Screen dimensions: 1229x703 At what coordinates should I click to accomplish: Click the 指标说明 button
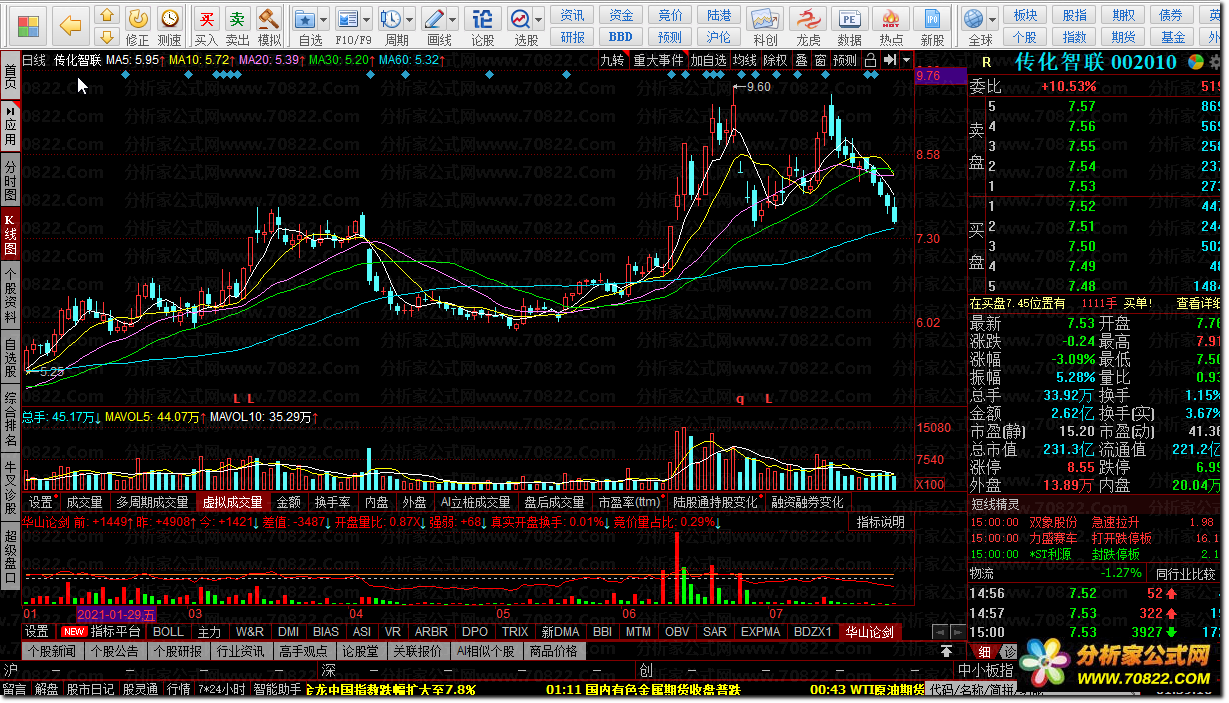tap(880, 522)
